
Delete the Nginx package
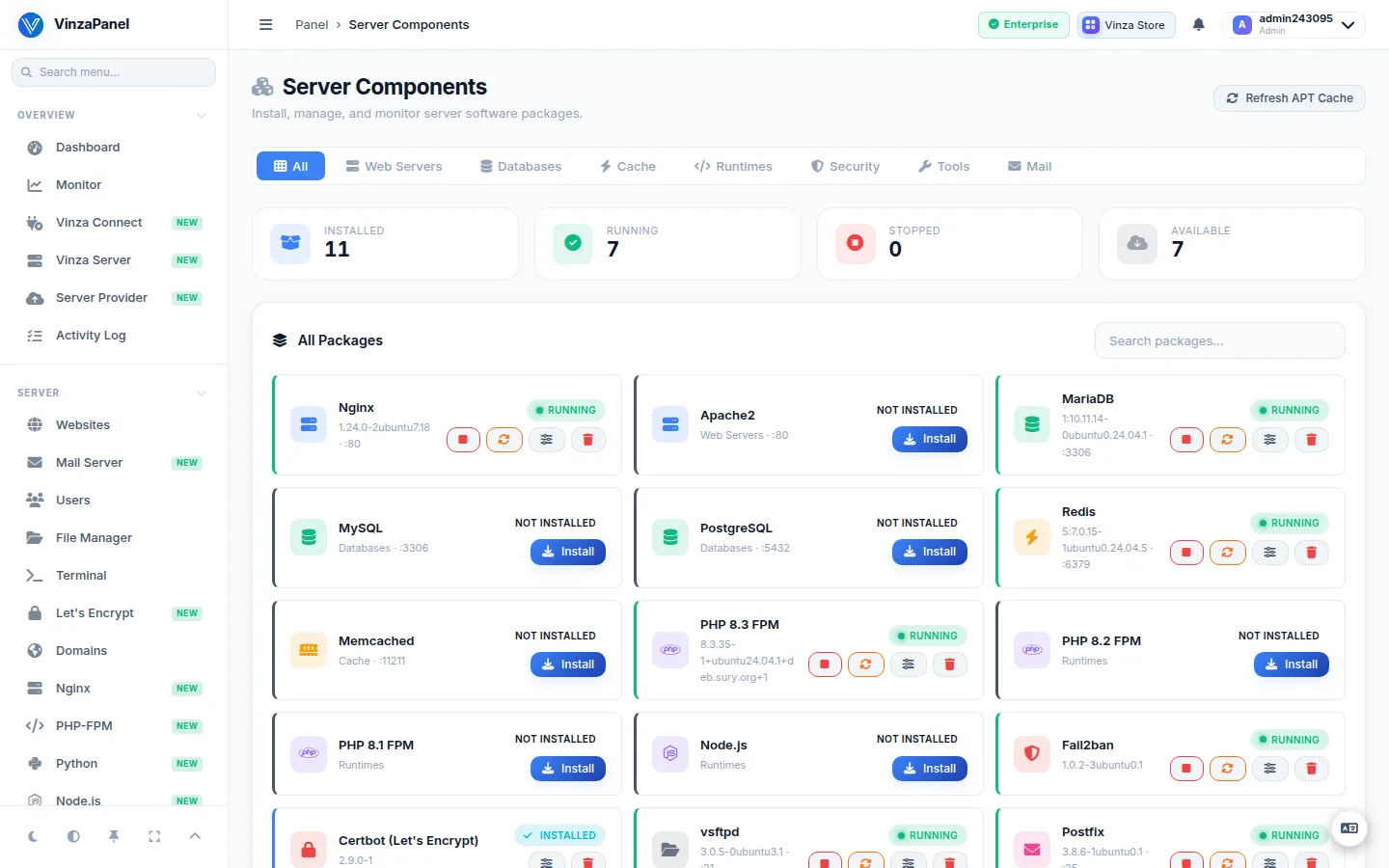pos(588,440)
